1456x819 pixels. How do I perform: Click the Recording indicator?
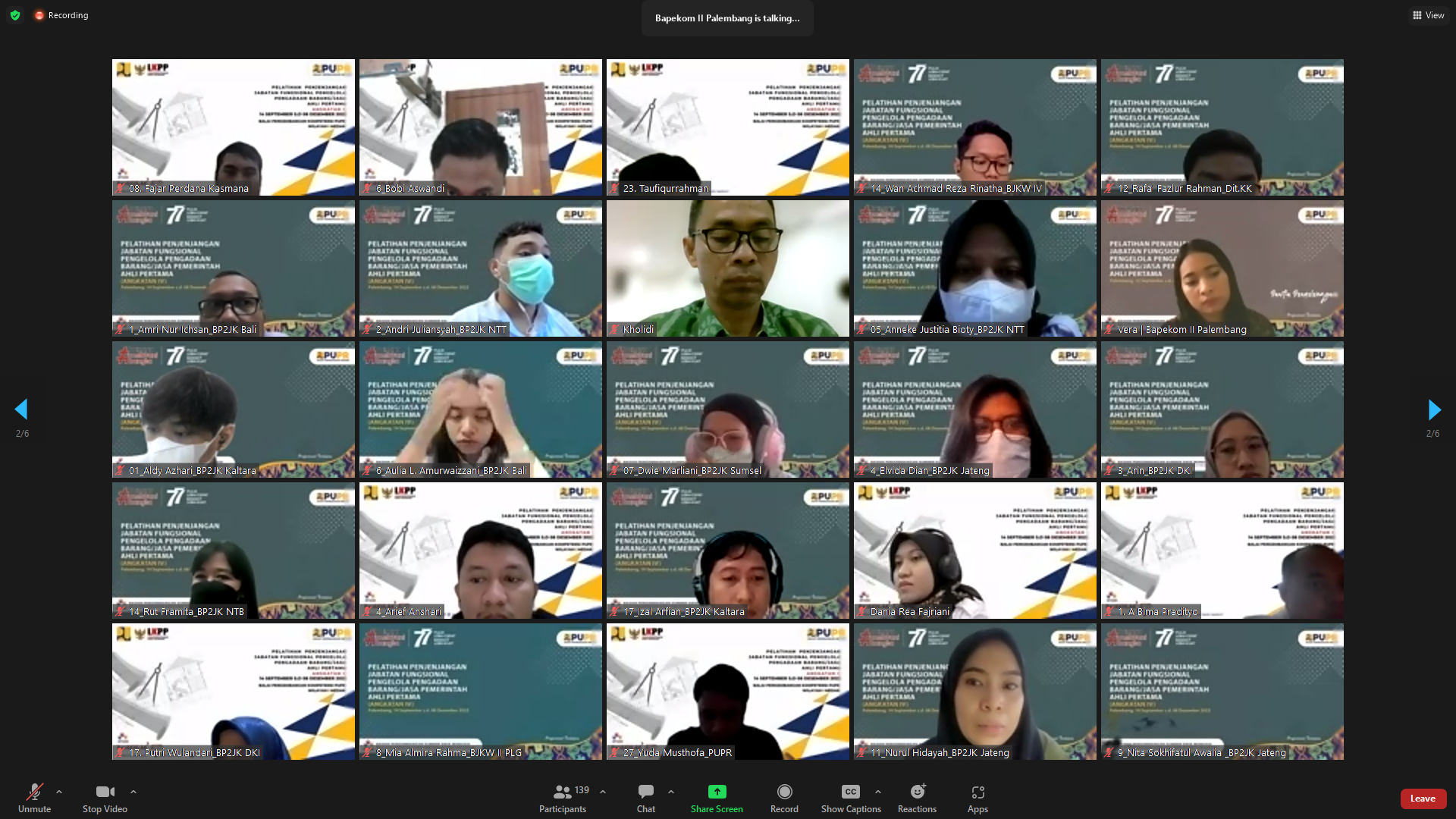click(x=61, y=15)
